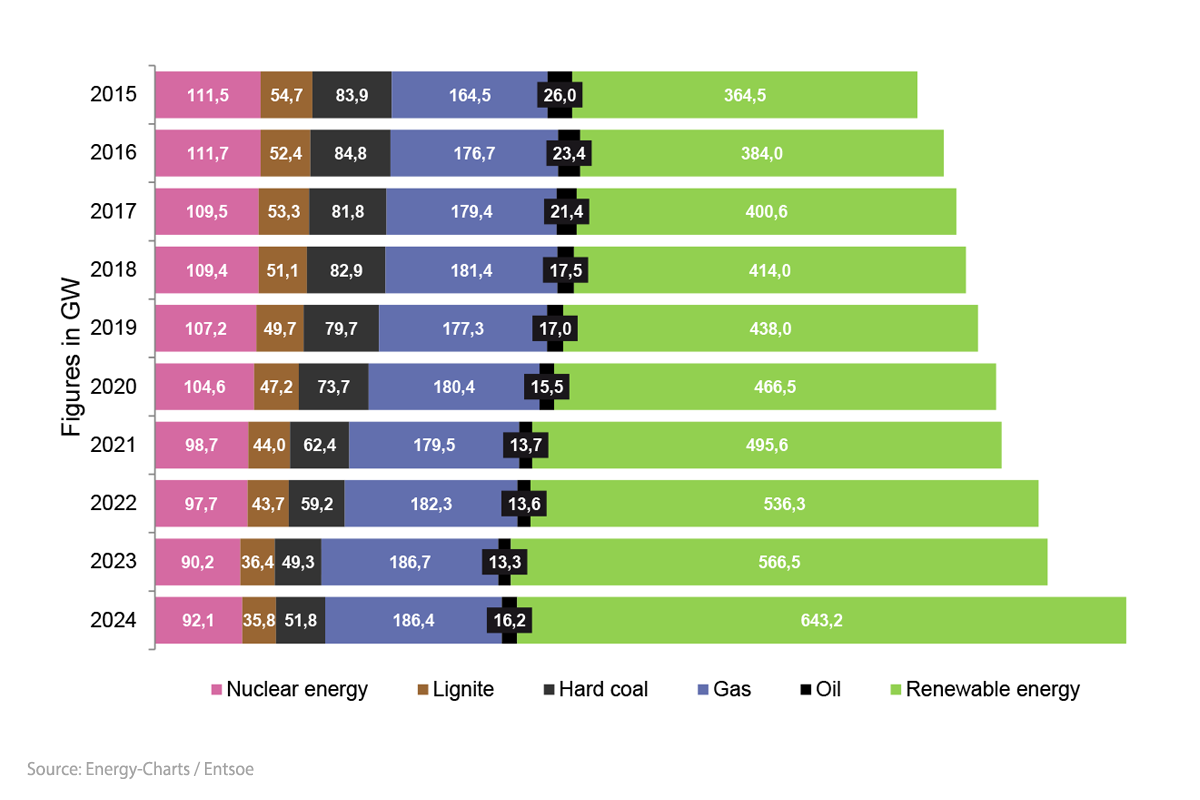Click the dark Hard coal legend swatch

pos(548,690)
